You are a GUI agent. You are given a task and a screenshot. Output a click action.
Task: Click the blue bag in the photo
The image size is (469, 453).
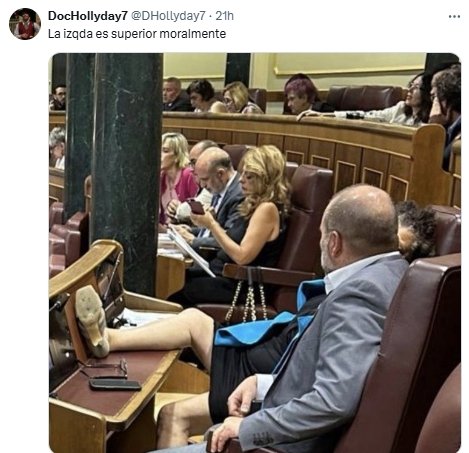267,321
